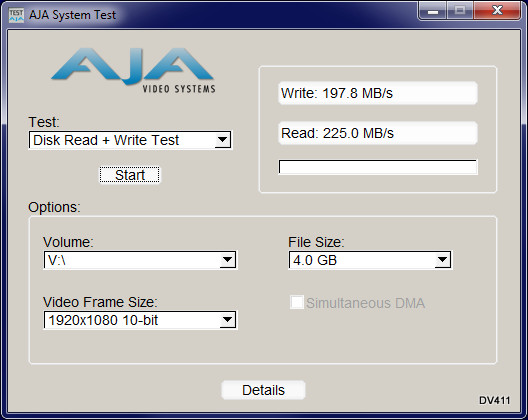528x420 pixels.
Task: Click the Read 225.0 MB/s result field
Action: click(378, 133)
